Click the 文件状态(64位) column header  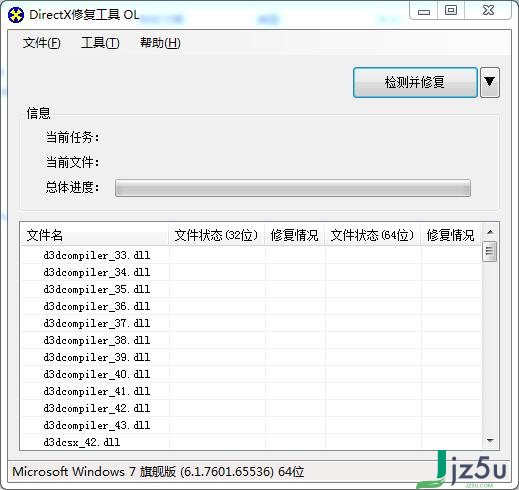373,235
